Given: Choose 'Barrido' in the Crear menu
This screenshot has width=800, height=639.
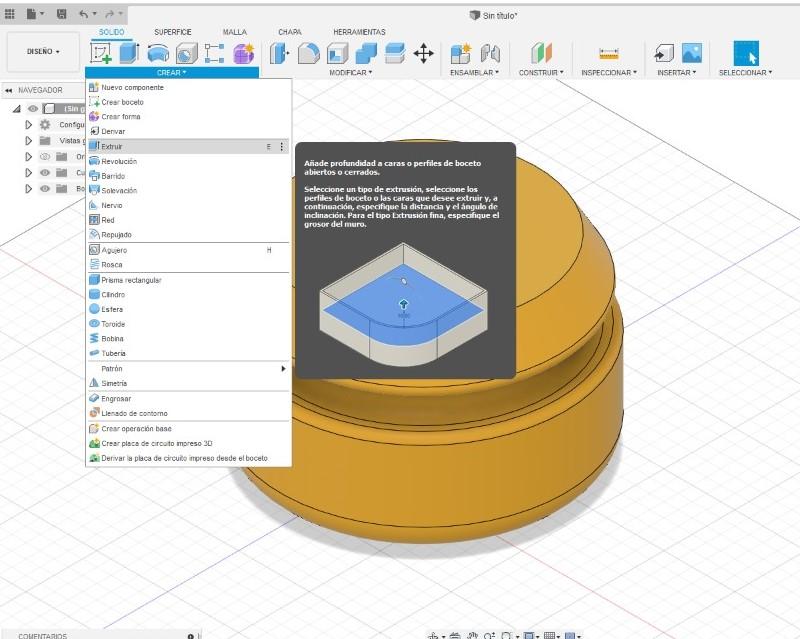Looking at the screenshot, I should [189, 176].
